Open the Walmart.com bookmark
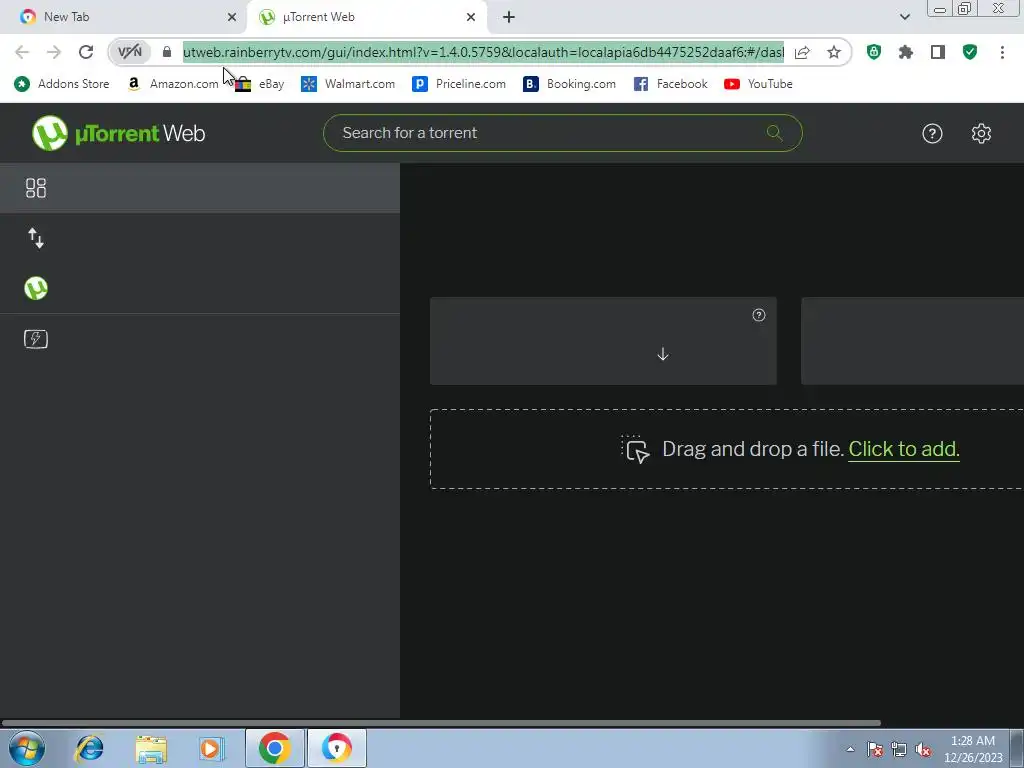This screenshot has height=768, width=1024. coord(347,84)
